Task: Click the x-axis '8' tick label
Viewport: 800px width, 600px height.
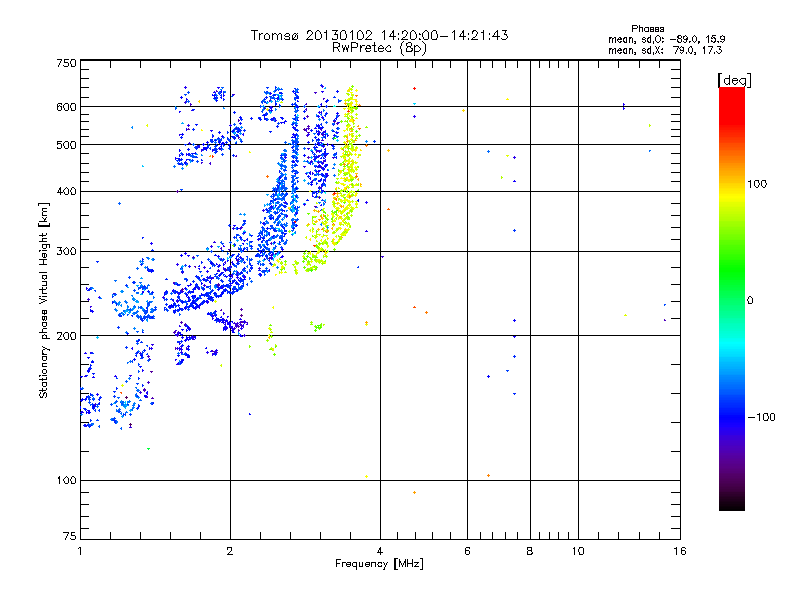Action: click(x=530, y=551)
